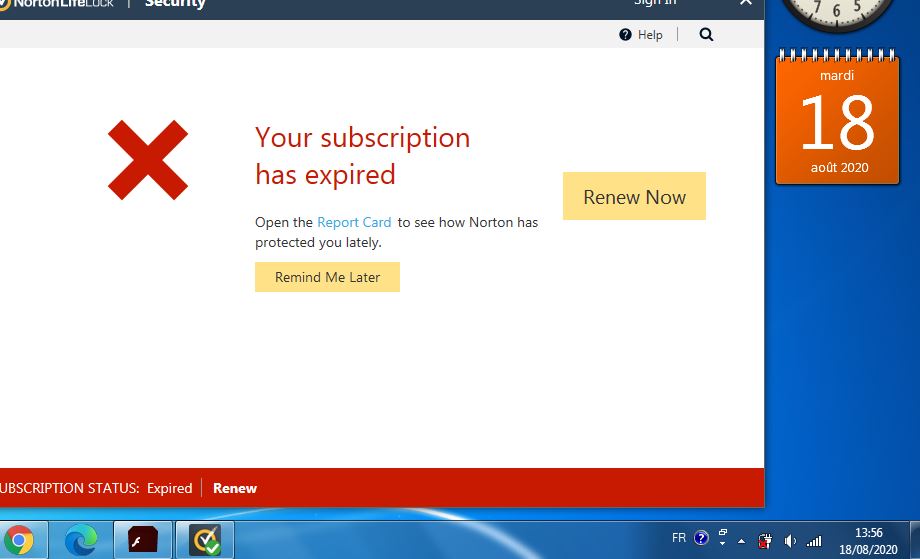This screenshot has width=920, height=559.
Task: Show hidden system tray icons
Action: click(x=742, y=541)
